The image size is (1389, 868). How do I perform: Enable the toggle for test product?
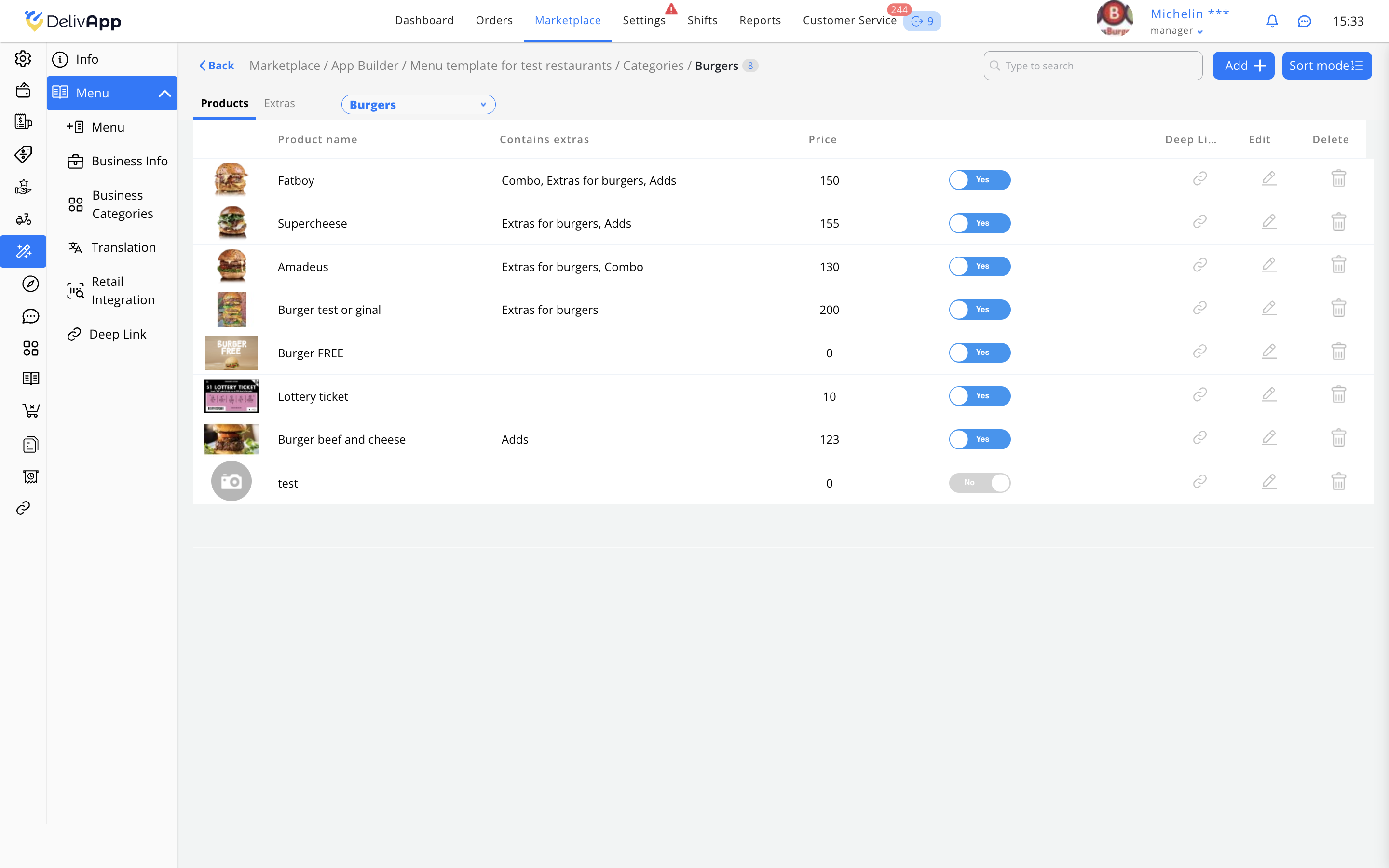pyautogui.click(x=979, y=483)
